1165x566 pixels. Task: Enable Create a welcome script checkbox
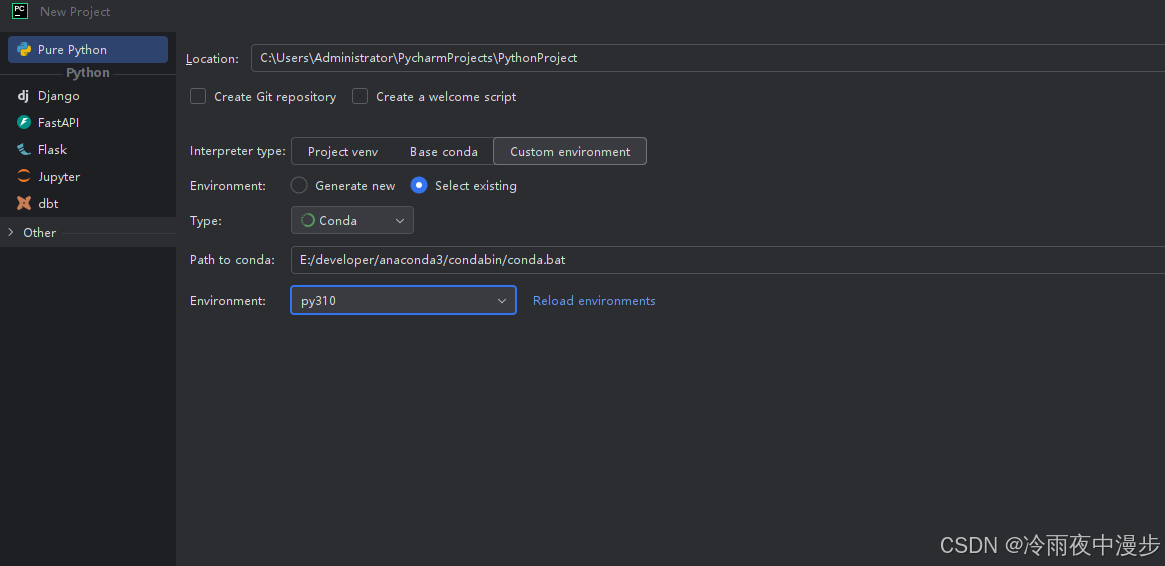[360, 97]
